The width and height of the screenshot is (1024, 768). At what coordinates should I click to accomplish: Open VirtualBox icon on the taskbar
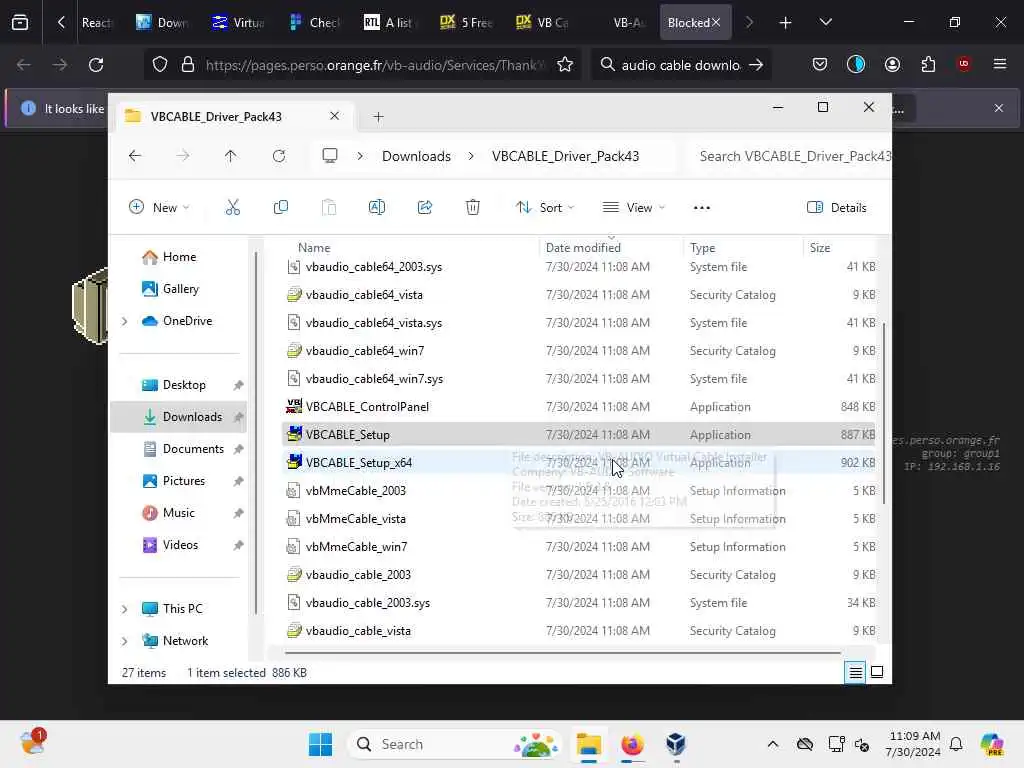[x=676, y=744]
